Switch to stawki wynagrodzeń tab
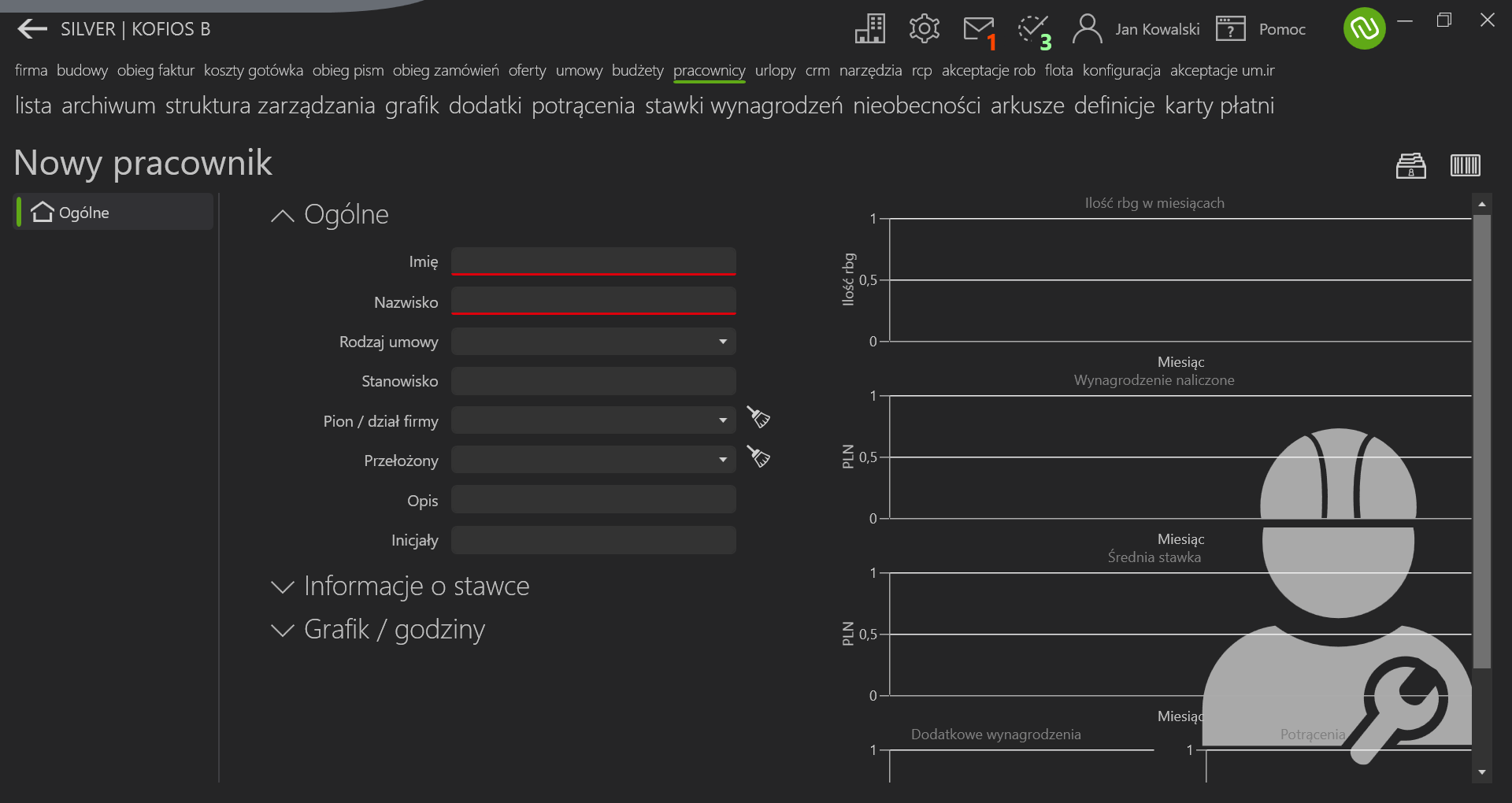This screenshot has width=1512, height=803. click(x=744, y=105)
